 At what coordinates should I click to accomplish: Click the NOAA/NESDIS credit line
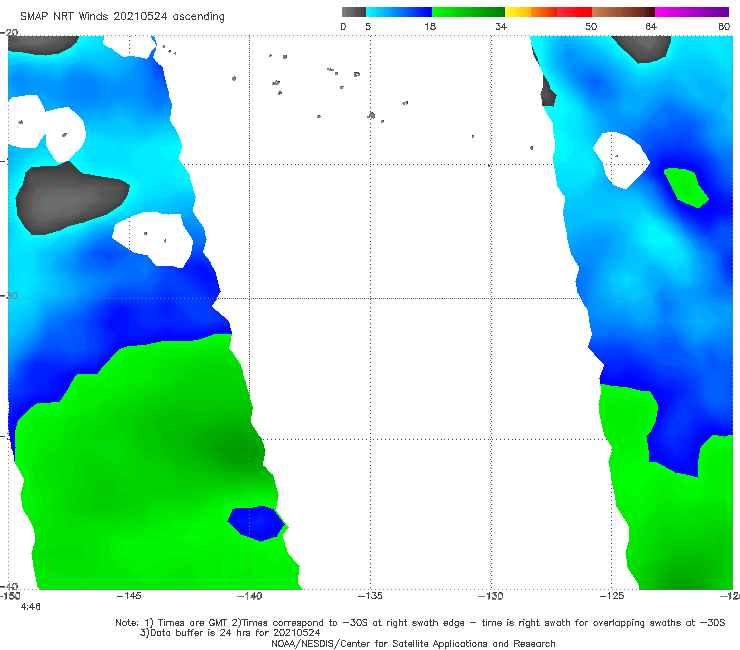[413, 644]
